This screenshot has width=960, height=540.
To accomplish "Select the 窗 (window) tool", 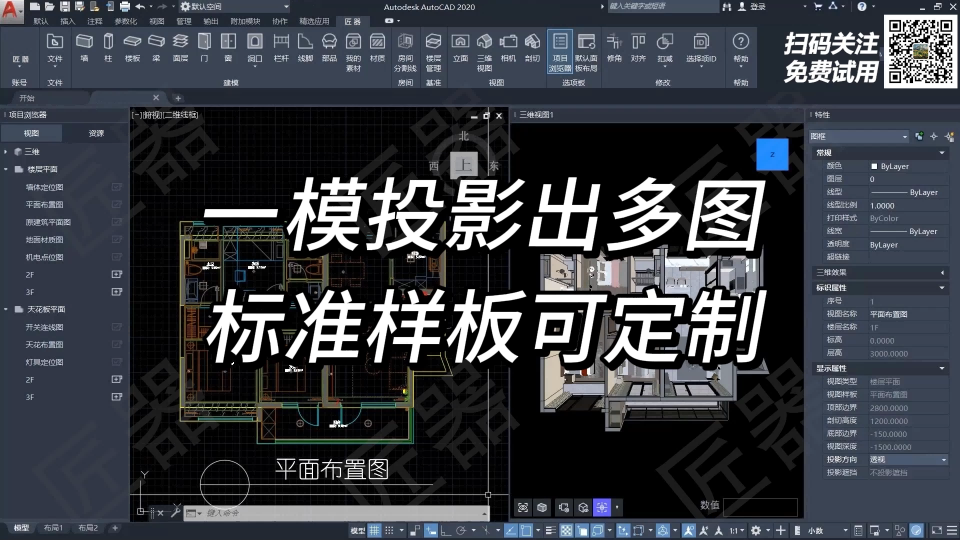I will (x=228, y=48).
